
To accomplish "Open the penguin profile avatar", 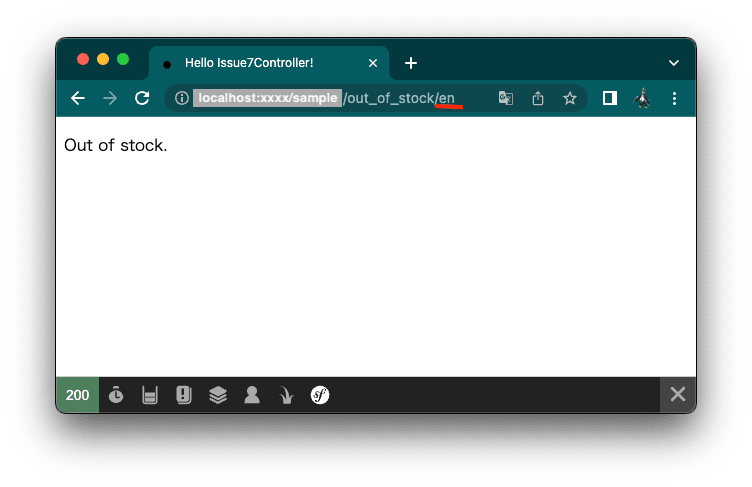I will [642, 98].
